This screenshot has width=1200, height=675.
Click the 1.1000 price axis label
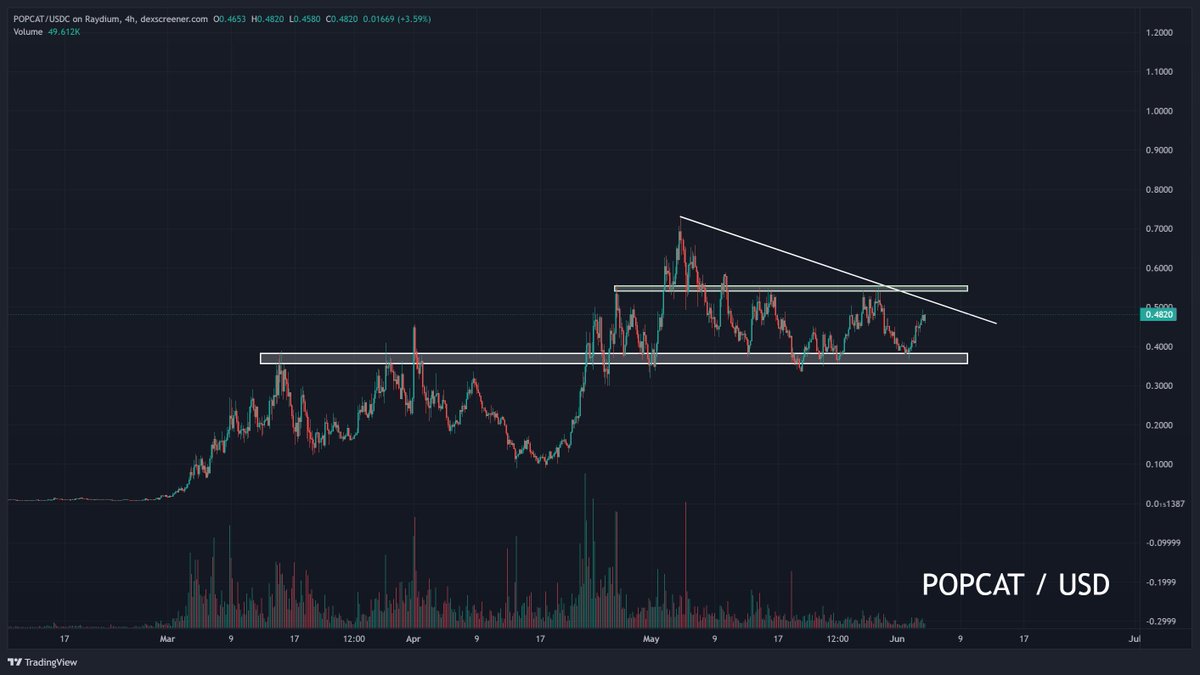pyautogui.click(x=1158, y=72)
